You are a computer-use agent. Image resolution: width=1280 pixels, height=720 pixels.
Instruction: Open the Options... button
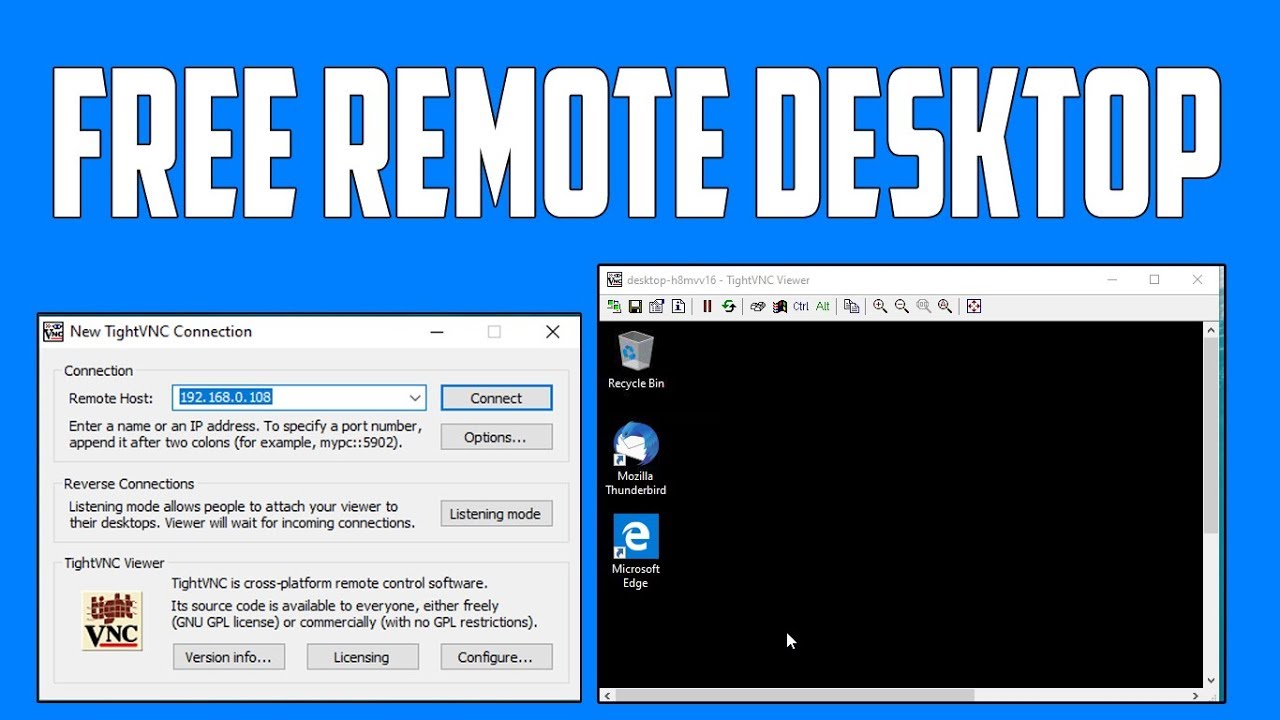(496, 437)
